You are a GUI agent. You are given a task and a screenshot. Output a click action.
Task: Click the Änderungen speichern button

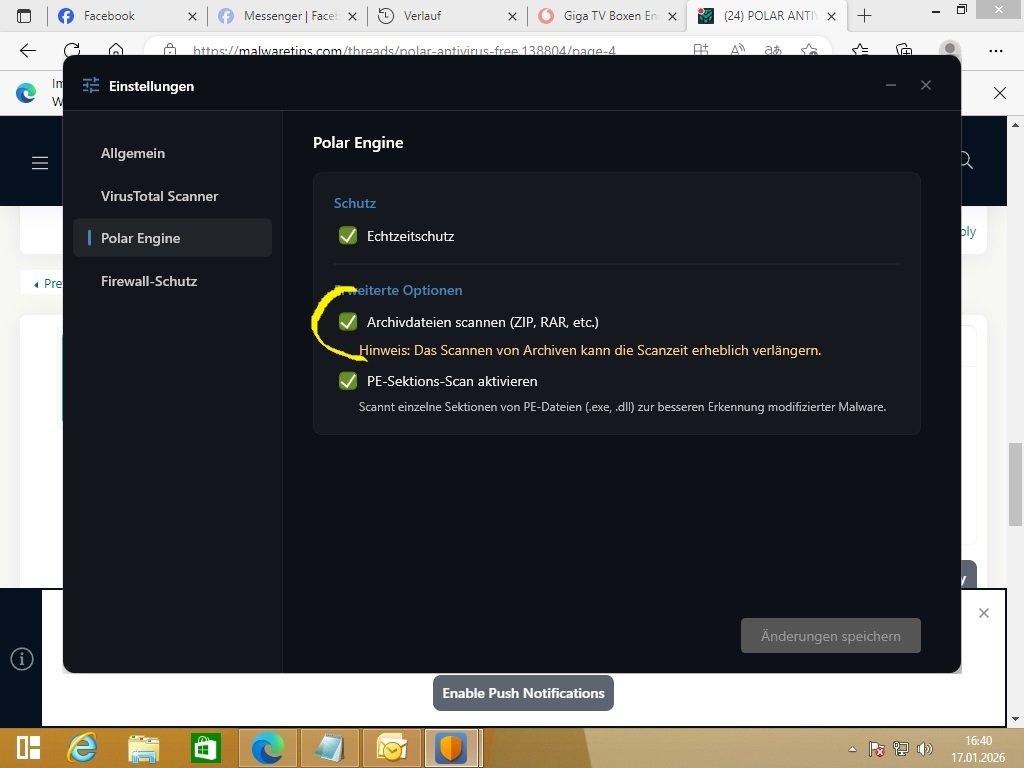click(x=831, y=635)
